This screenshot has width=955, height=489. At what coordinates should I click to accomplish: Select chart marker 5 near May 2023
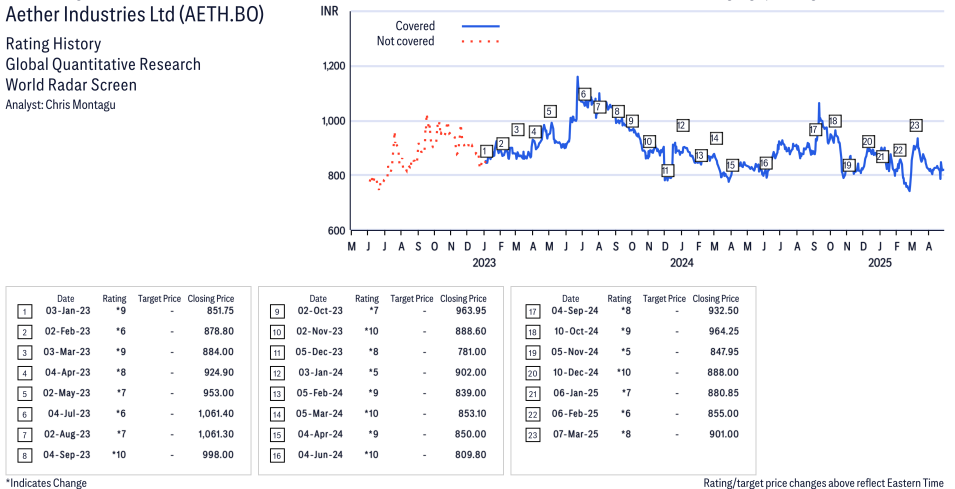pyautogui.click(x=549, y=111)
